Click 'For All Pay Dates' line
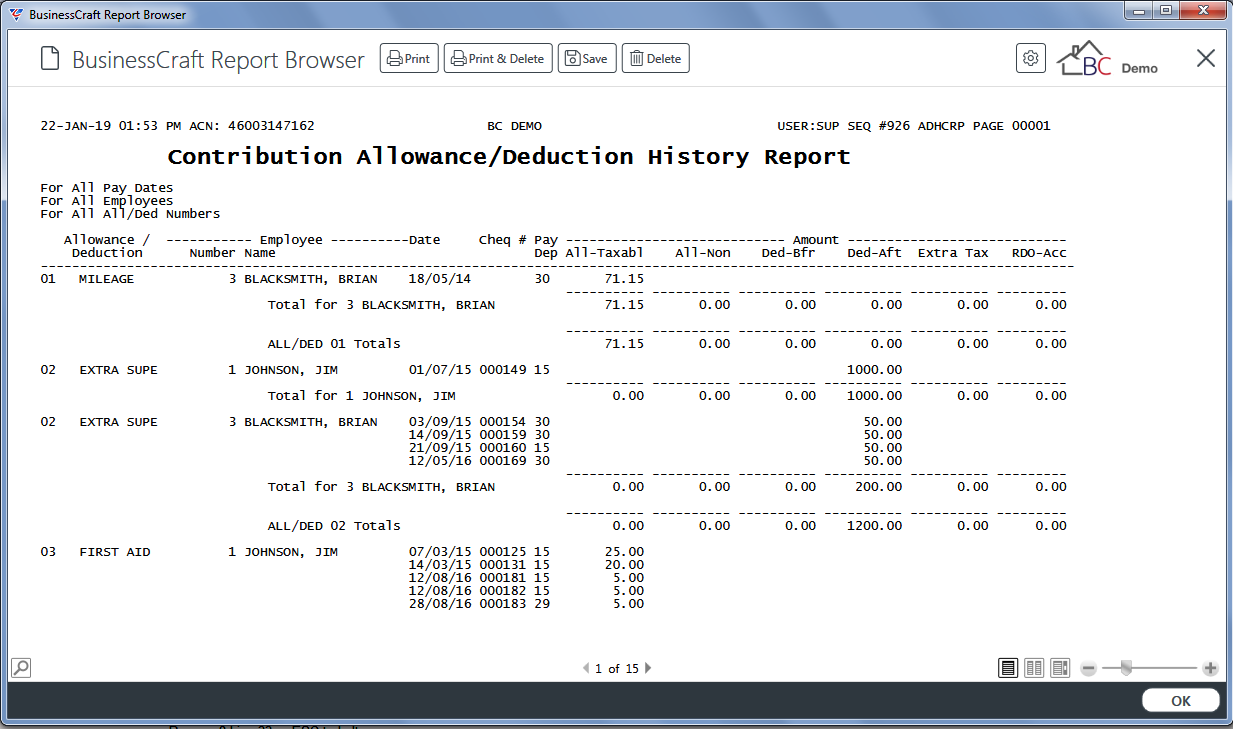Screen dimensions: 1233x729 pos(107,188)
